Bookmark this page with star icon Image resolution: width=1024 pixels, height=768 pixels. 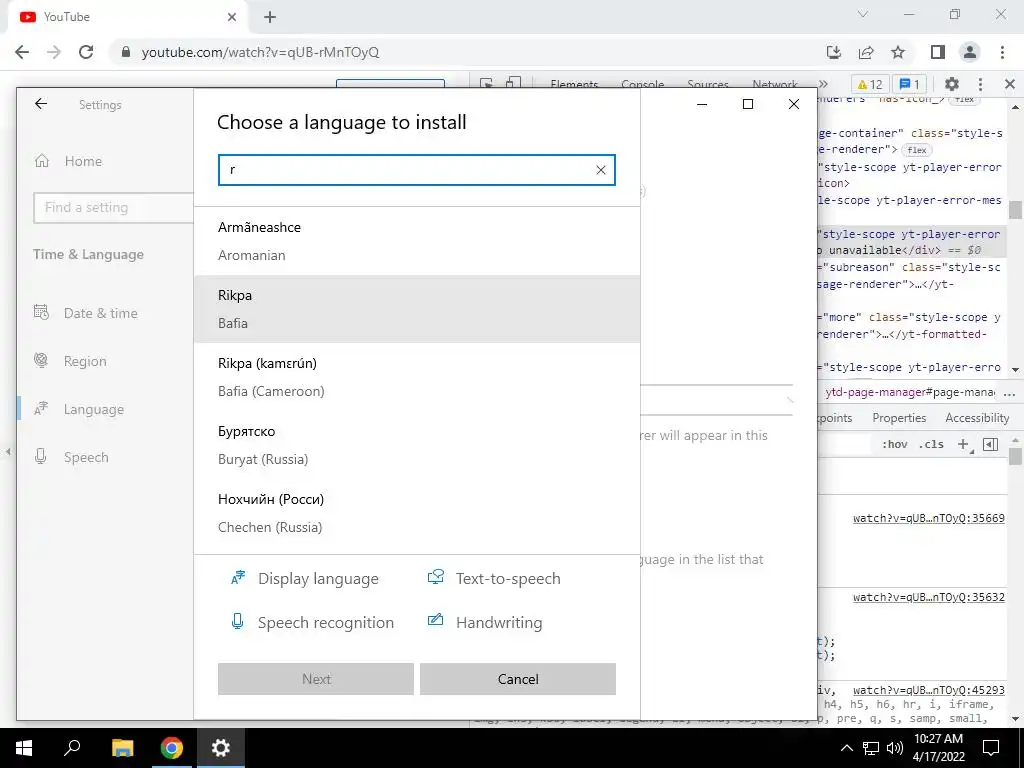899,52
